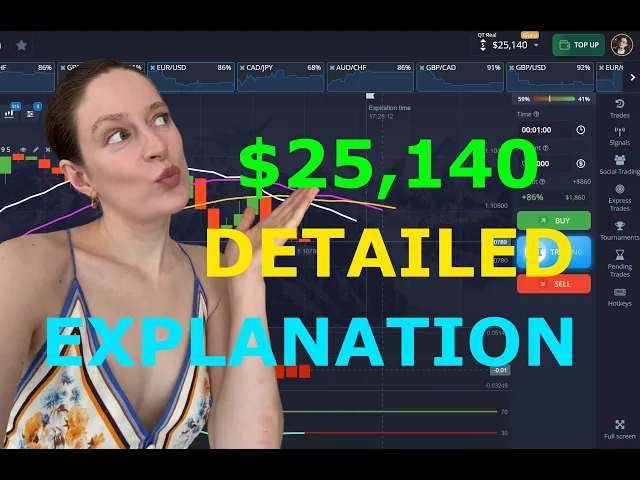
Task: Open the Hotkeys keyboard icon
Action: [620, 292]
